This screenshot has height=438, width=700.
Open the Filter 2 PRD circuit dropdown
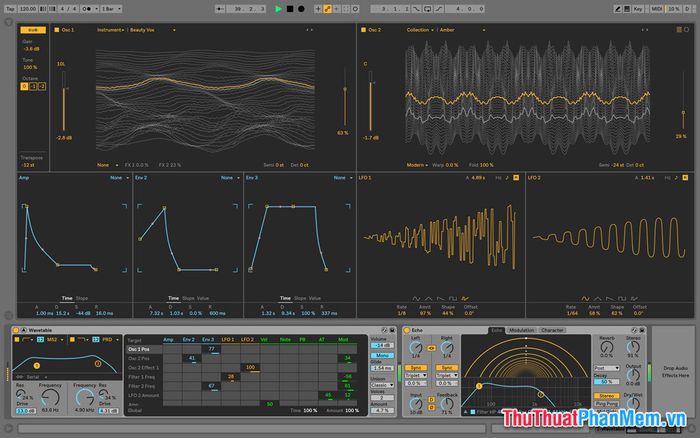[110, 340]
